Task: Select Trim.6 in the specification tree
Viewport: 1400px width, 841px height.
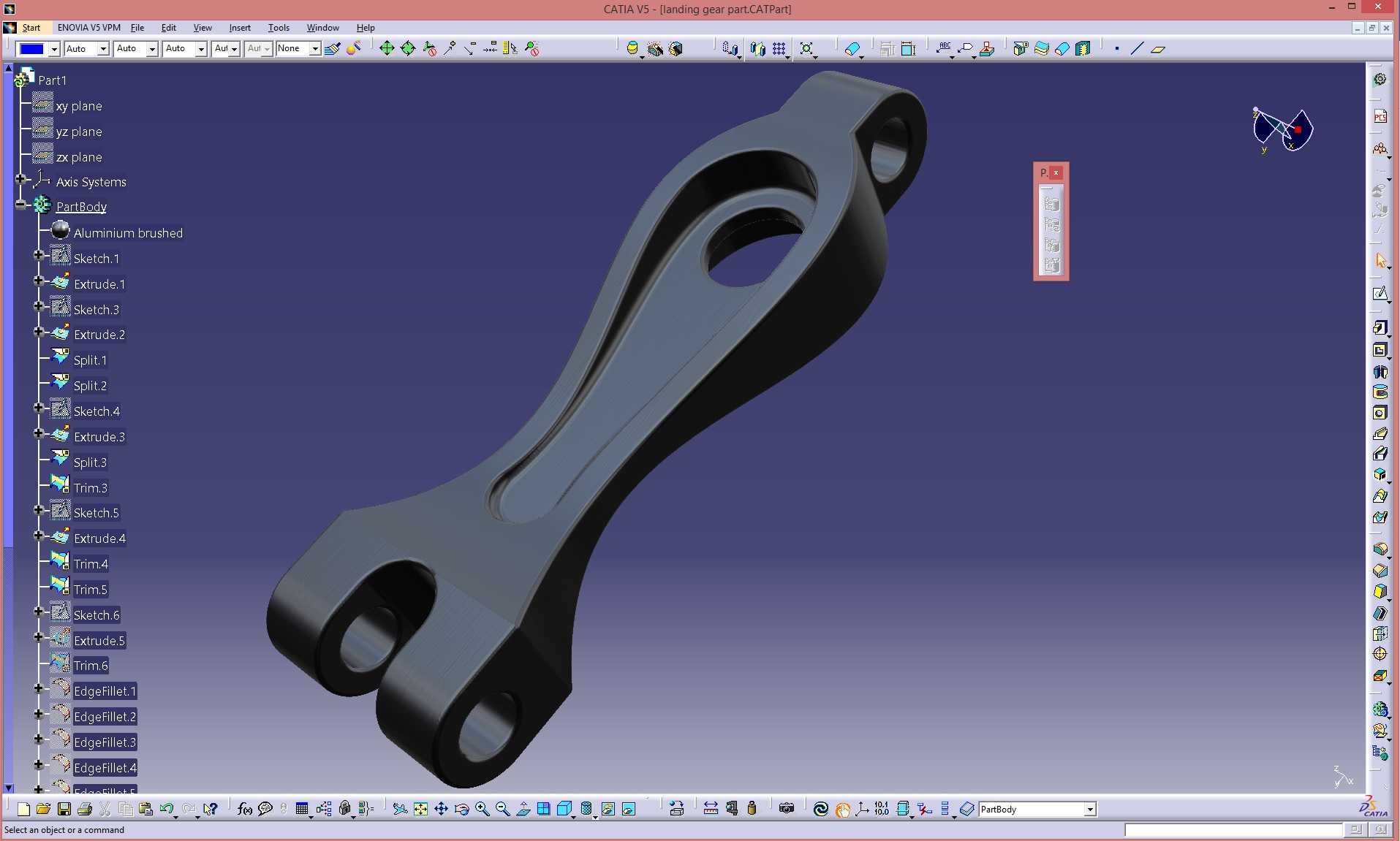Action: (91, 666)
